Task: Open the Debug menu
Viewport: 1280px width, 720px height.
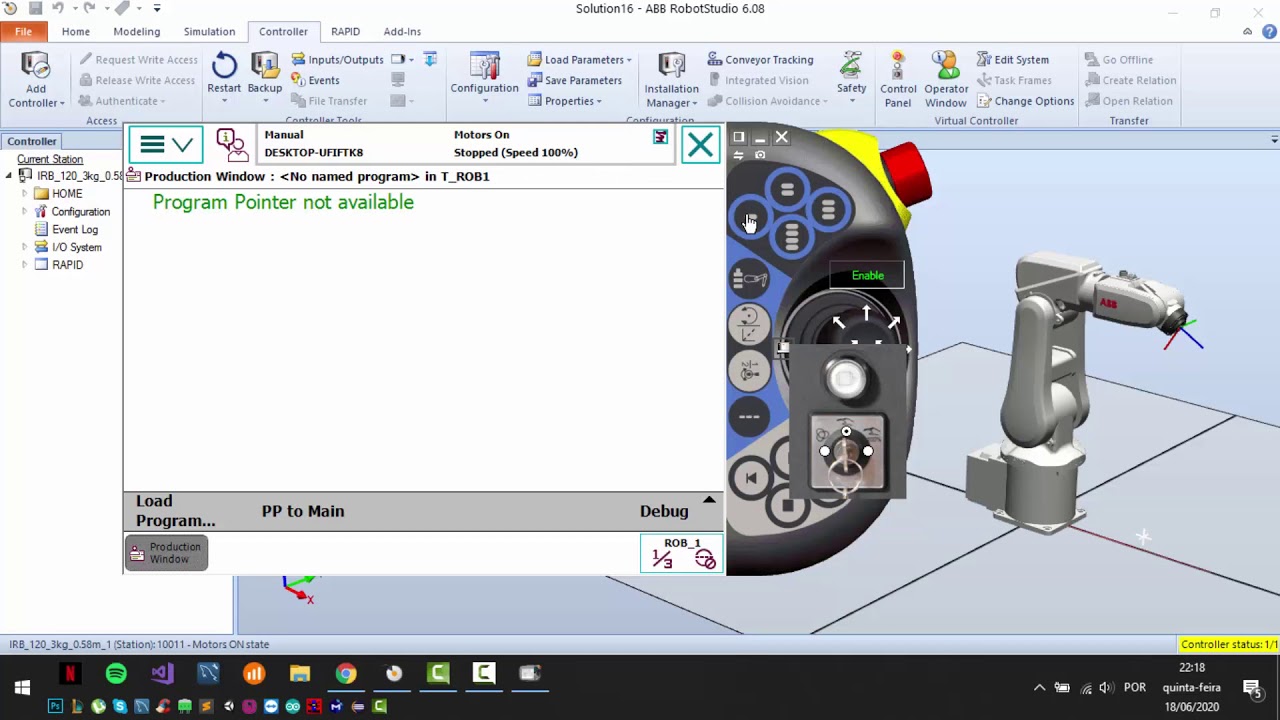Action: click(664, 511)
